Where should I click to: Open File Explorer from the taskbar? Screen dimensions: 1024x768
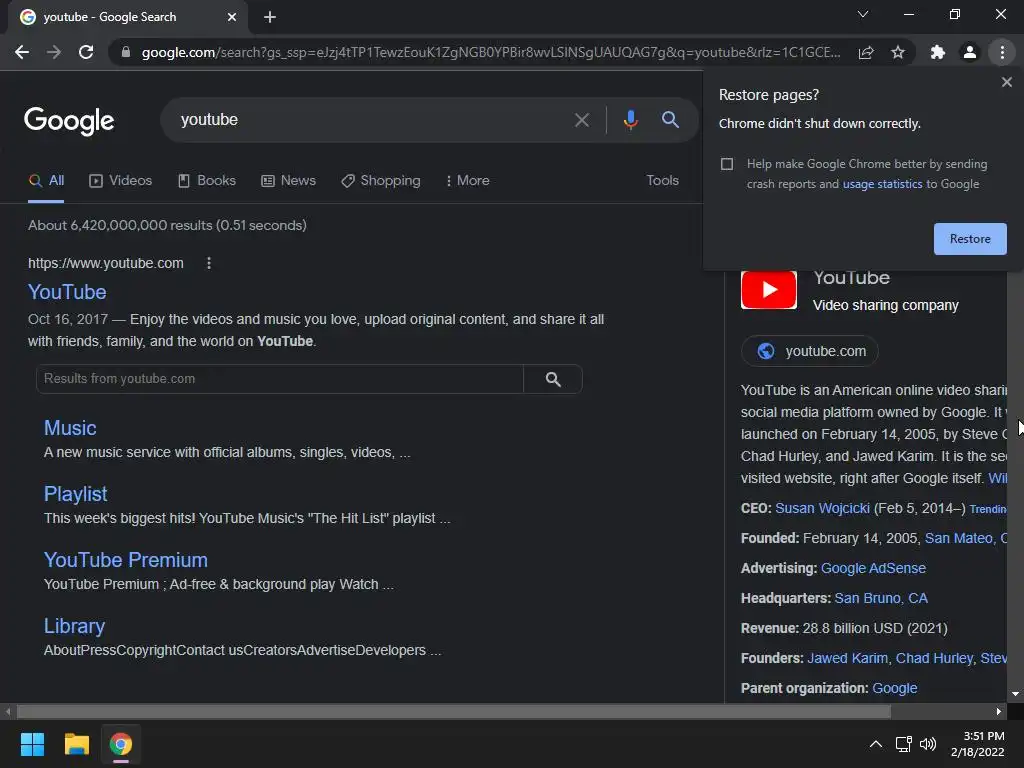point(76,744)
